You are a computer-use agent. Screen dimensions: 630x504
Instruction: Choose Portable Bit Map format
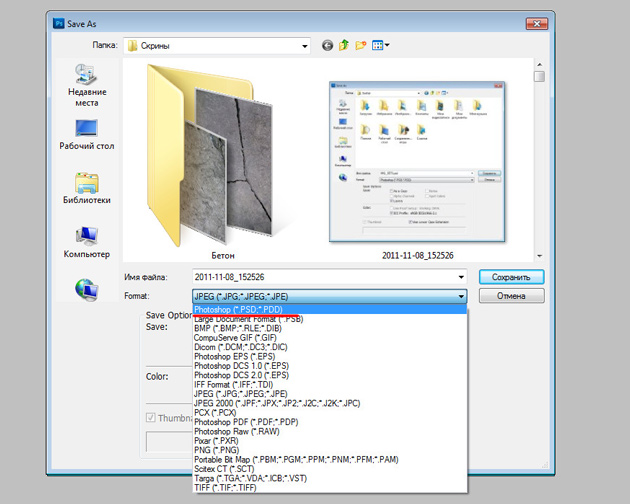click(x=329, y=459)
